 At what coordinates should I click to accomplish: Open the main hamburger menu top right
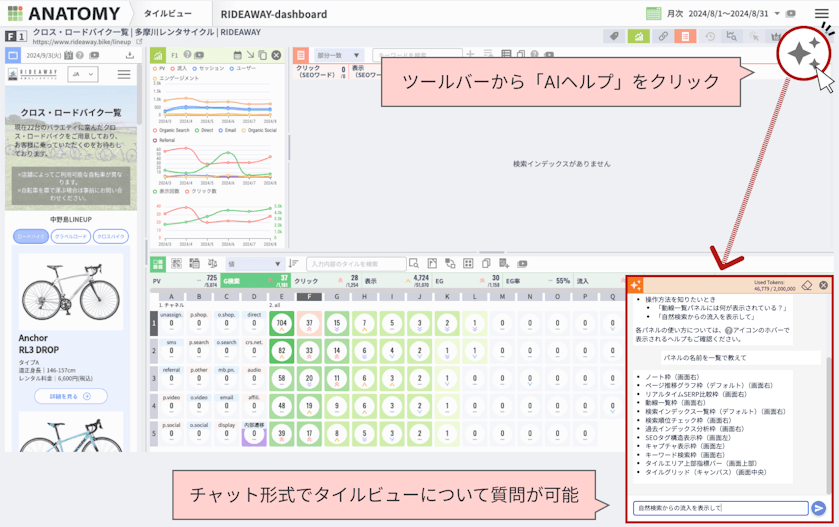821,13
